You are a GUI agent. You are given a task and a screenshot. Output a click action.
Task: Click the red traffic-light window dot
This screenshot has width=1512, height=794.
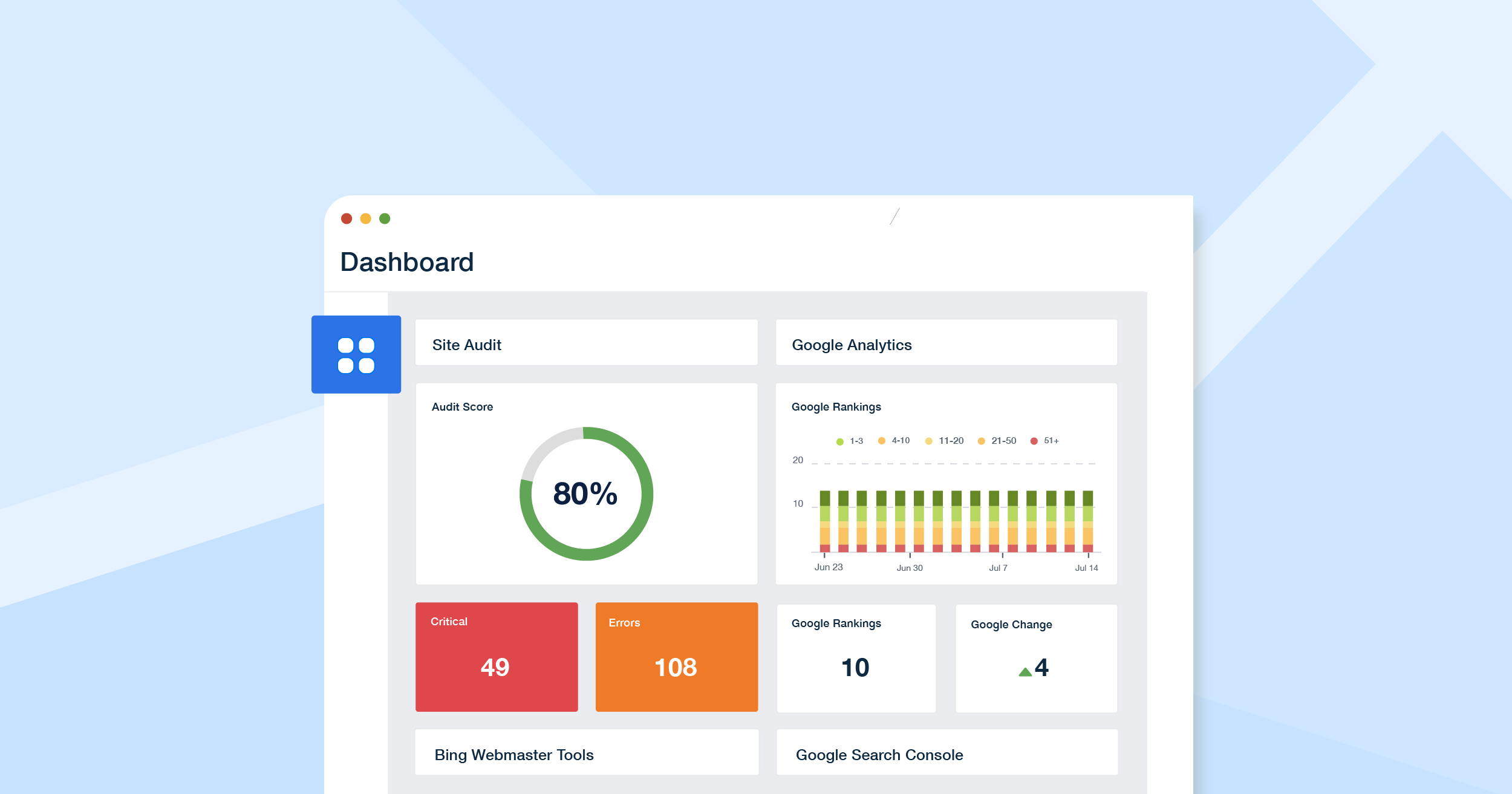click(347, 218)
